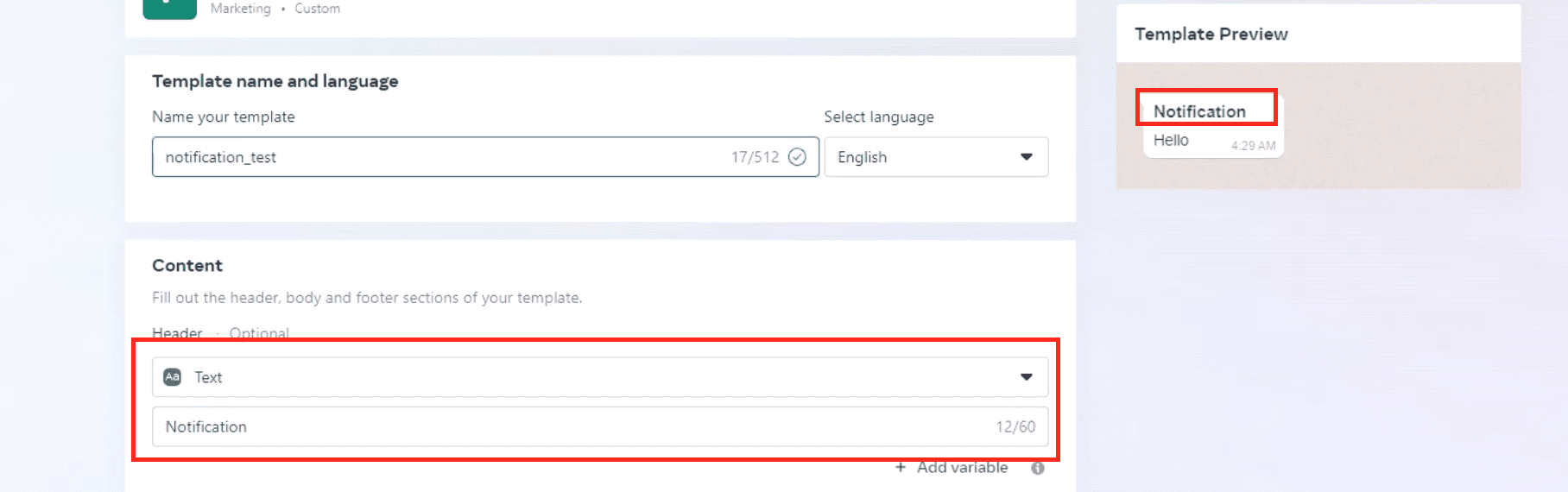
Task: Click the Aa text-type icon
Action: tap(173, 377)
